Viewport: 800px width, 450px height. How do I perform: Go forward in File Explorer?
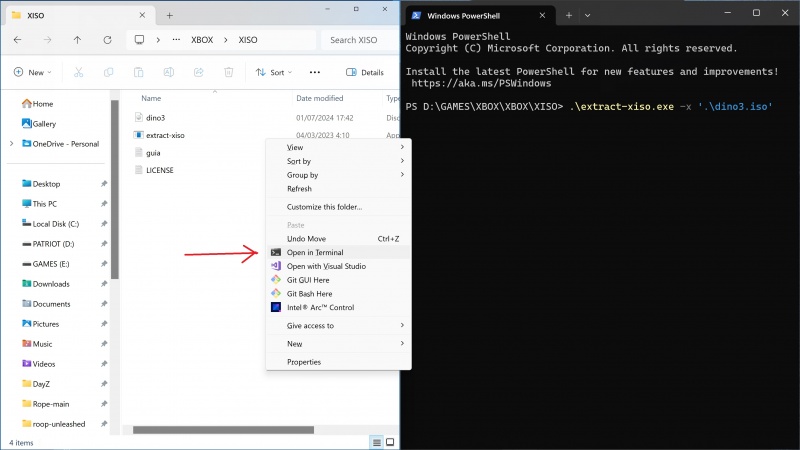point(47,40)
